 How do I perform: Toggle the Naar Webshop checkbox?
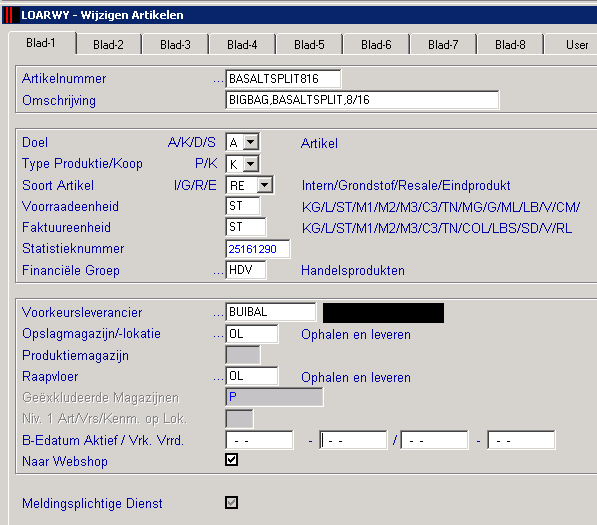tap(231, 460)
